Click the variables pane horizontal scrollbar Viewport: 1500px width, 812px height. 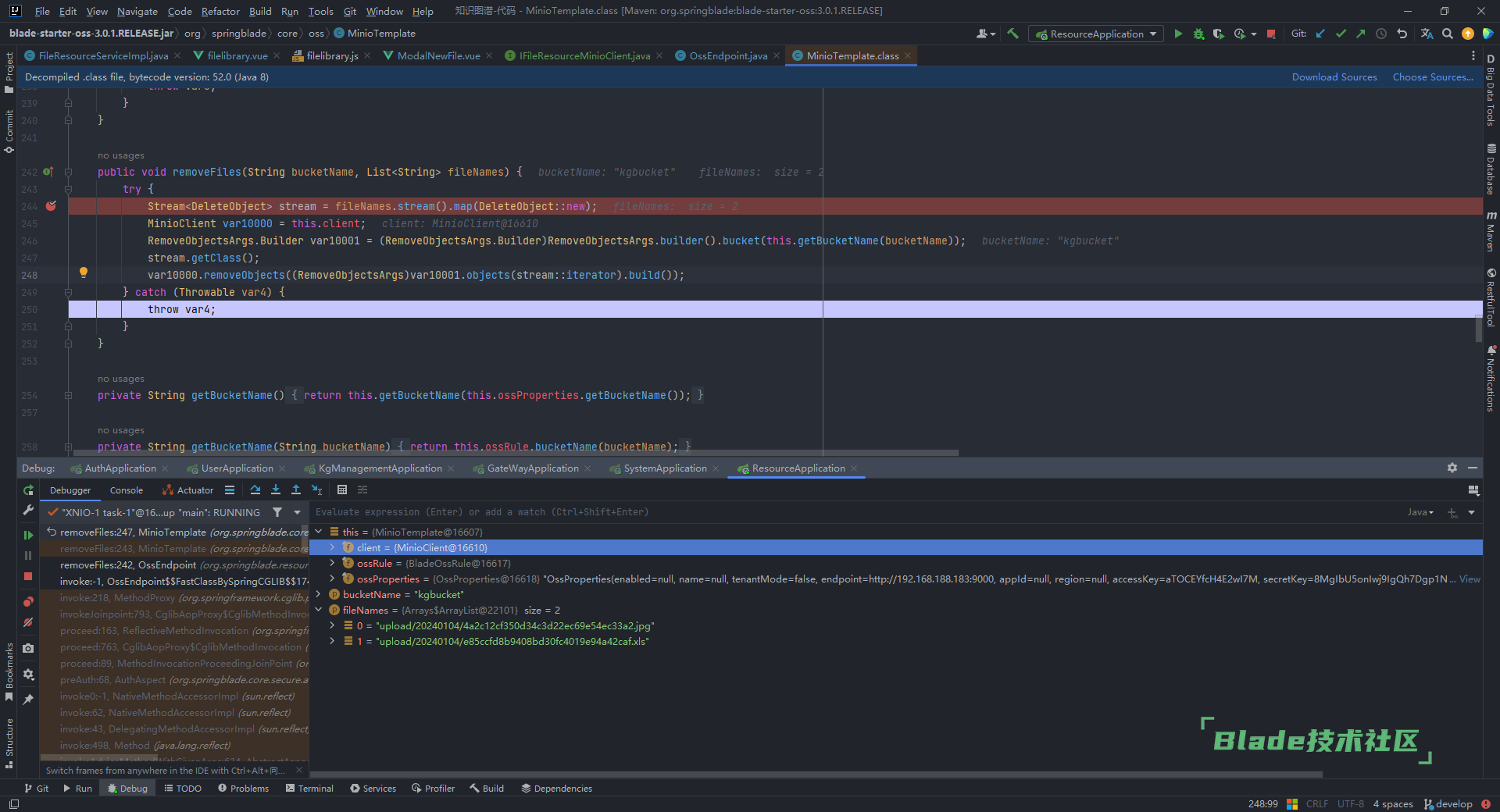(x=816, y=775)
